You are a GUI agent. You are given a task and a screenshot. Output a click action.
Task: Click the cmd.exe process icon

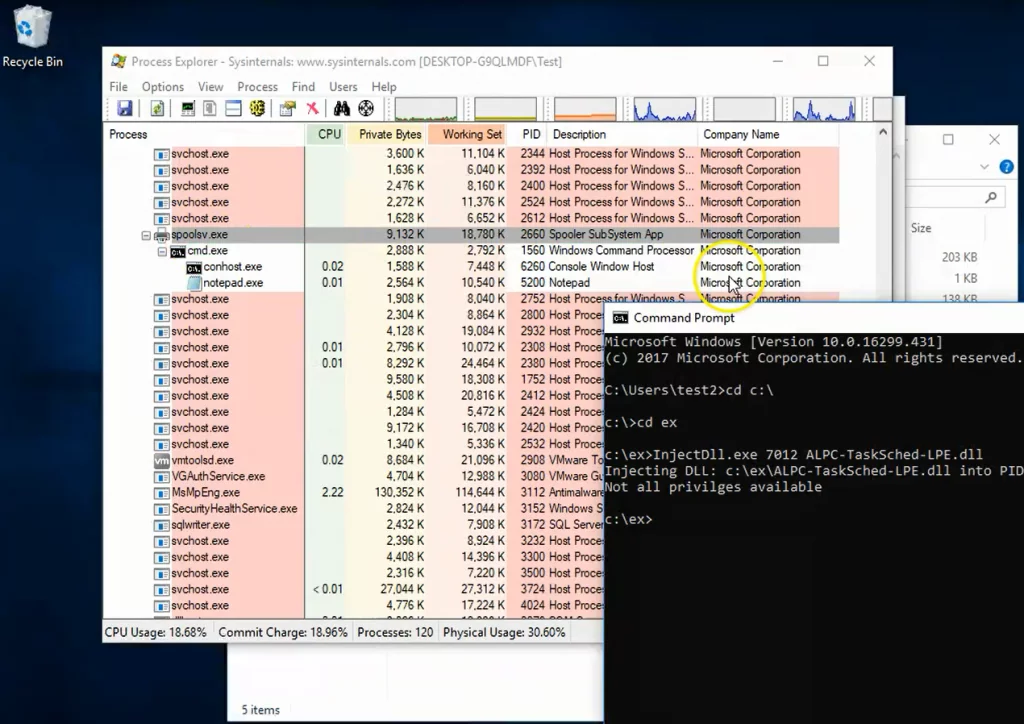tap(178, 251)
